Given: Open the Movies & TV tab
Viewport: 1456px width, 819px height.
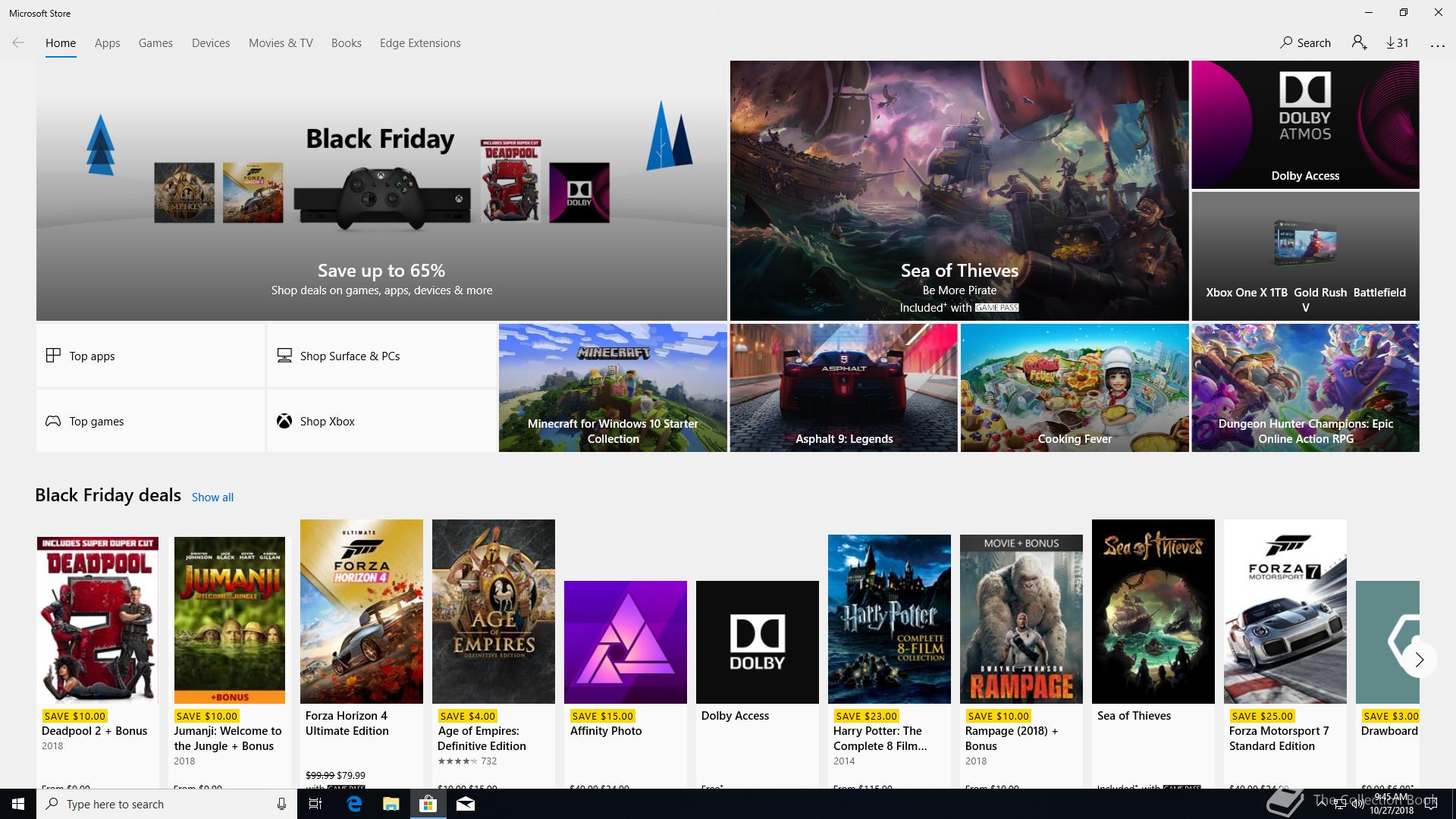Looking at the screenshot, I should [281, 43].
